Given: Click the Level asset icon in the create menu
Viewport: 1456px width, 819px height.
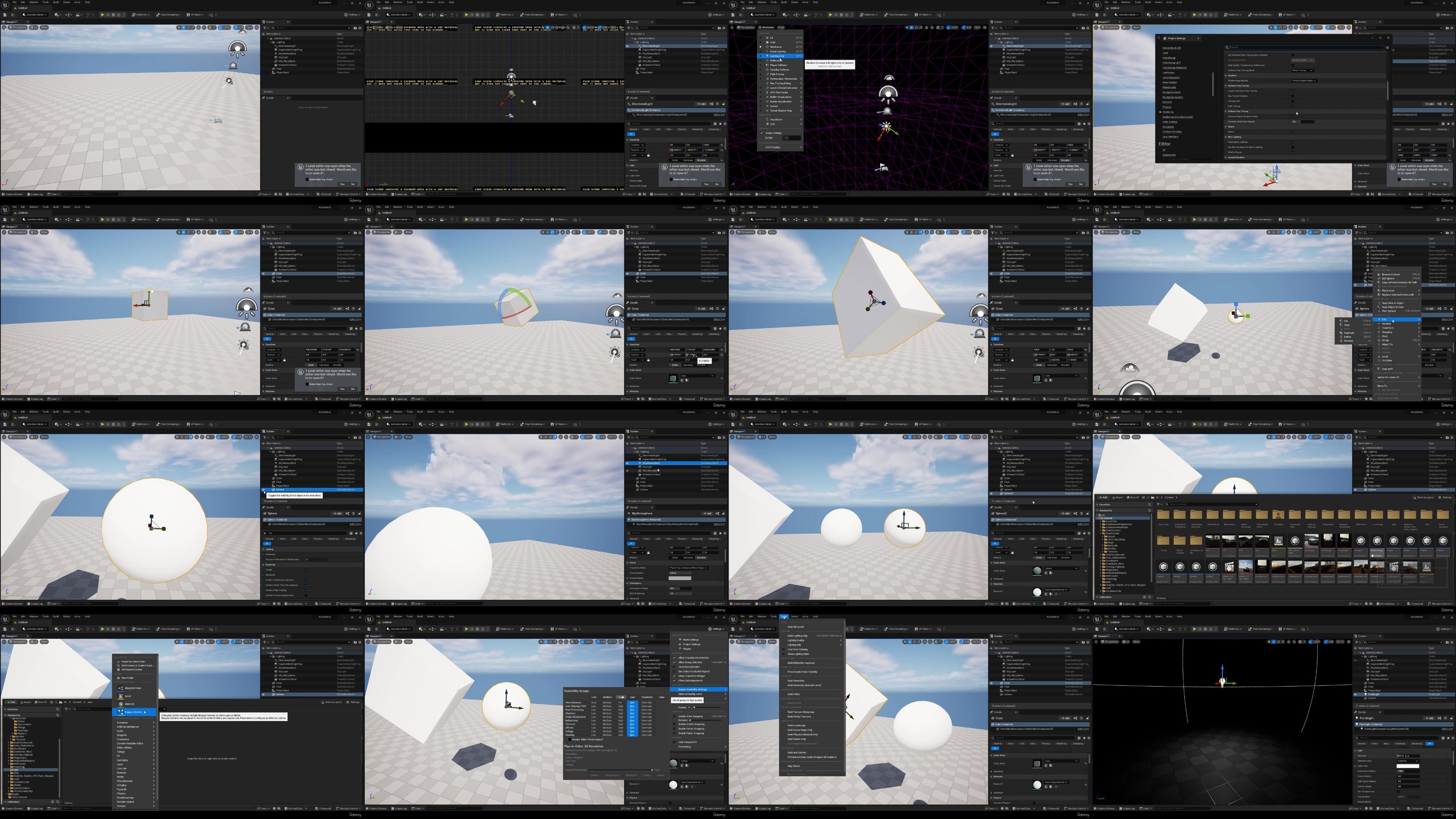Looking at the screenshot, I should click(121, 696).
